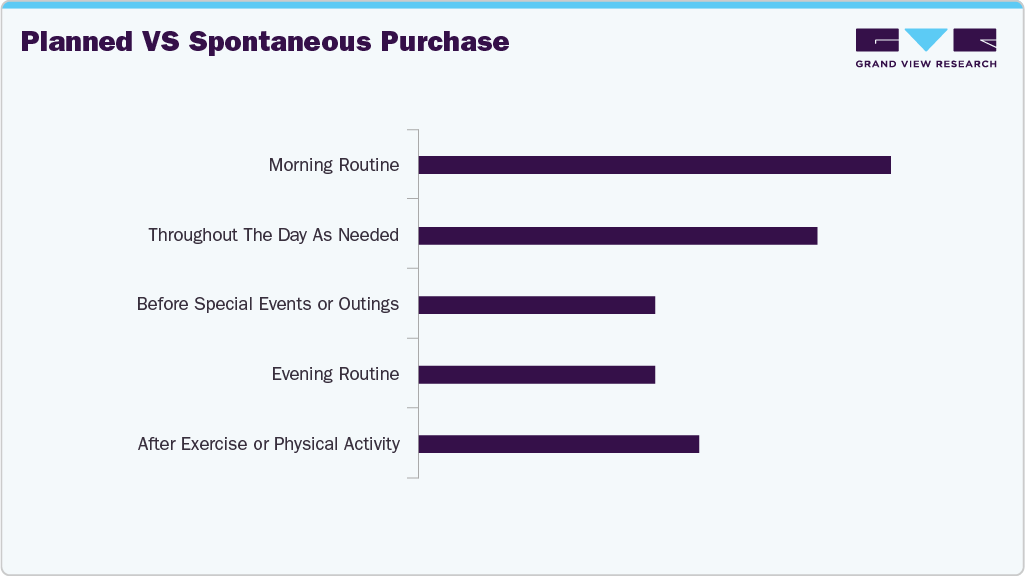Click the 'After Exercise or Physical Activity' label
Viewport: 1025px width, 576px height.
[268, 444]
